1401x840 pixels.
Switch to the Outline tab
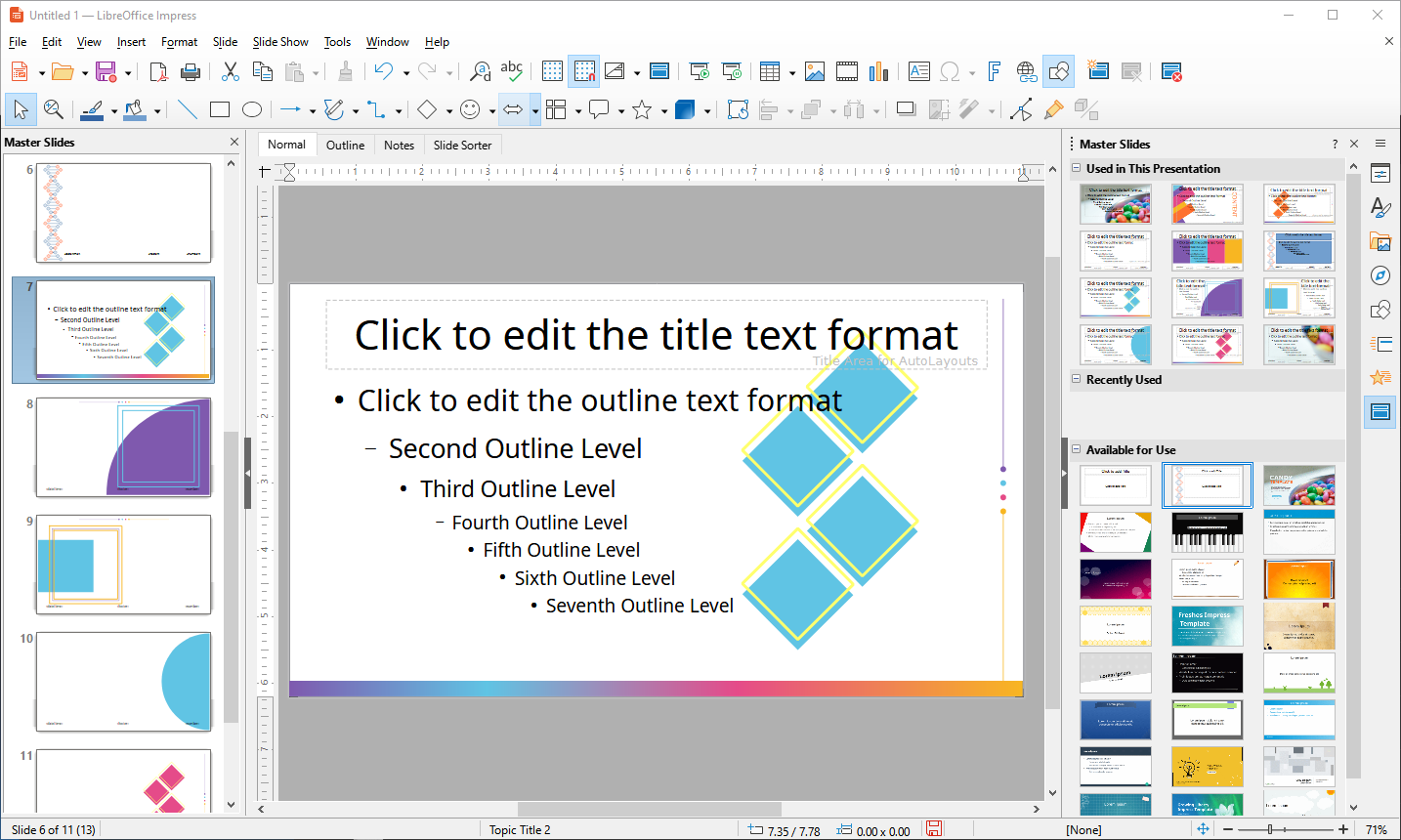345,145
